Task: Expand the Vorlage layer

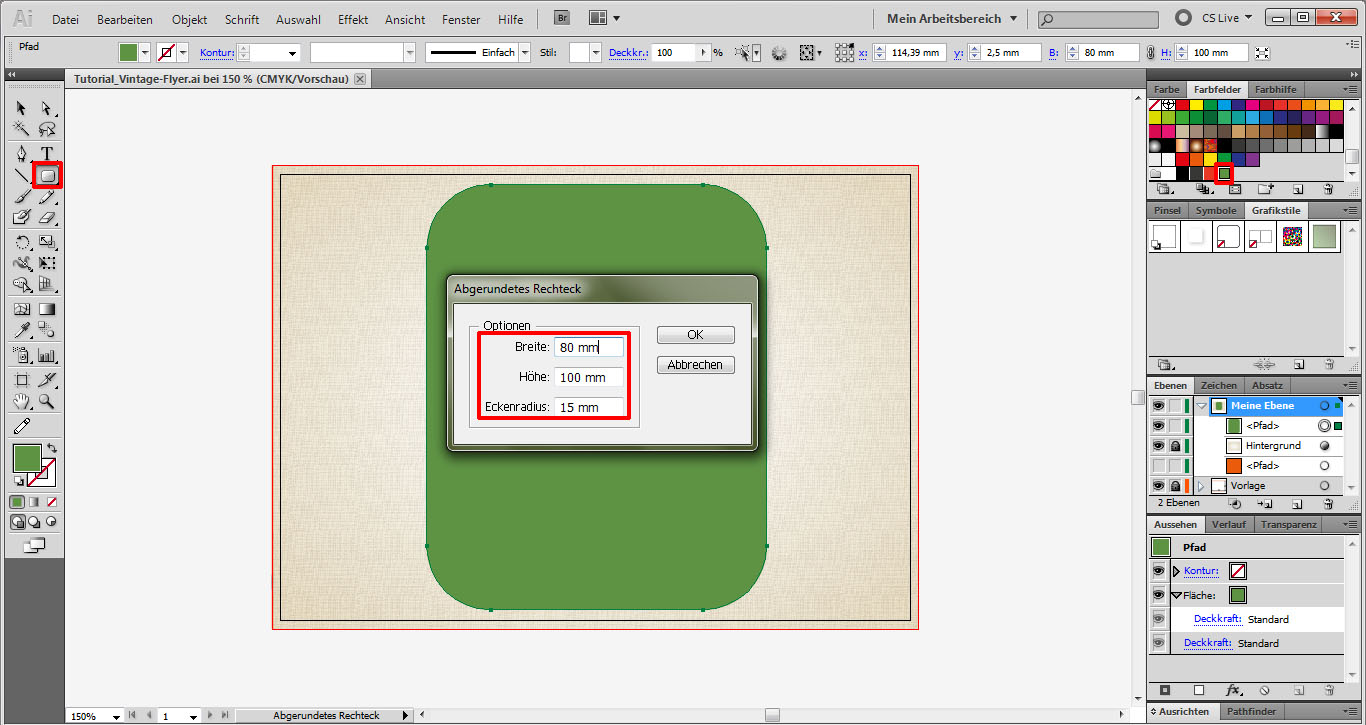Action: [x=1201, y=486]
